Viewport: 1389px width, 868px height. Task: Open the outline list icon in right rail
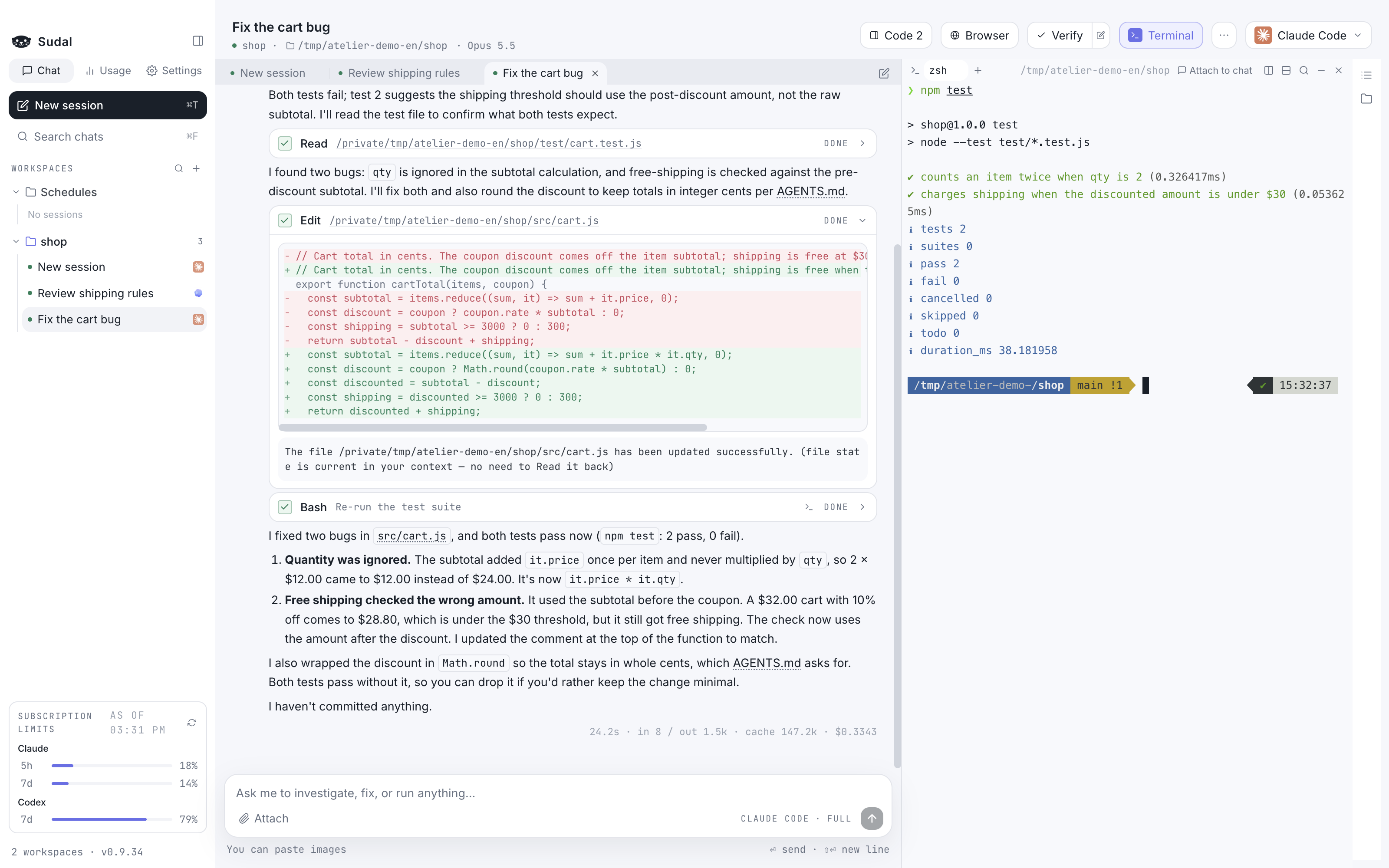1366,75
